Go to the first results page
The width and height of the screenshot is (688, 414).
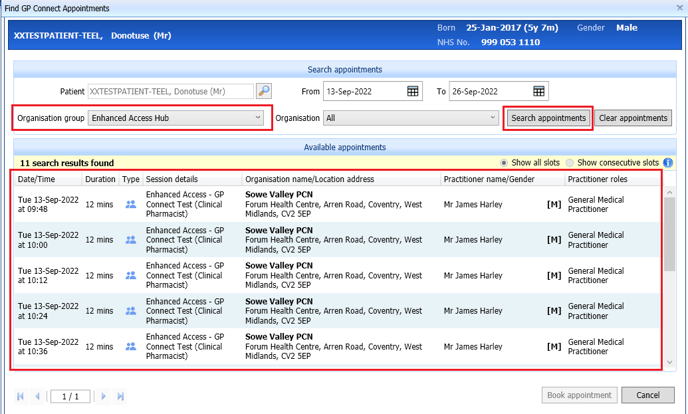[20, 396]
